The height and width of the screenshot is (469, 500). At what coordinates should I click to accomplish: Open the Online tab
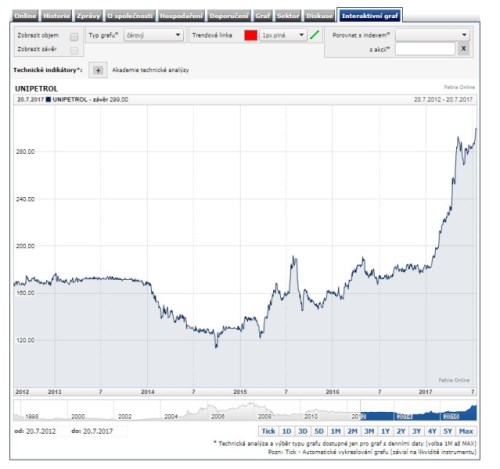click(x=25, y=16)
